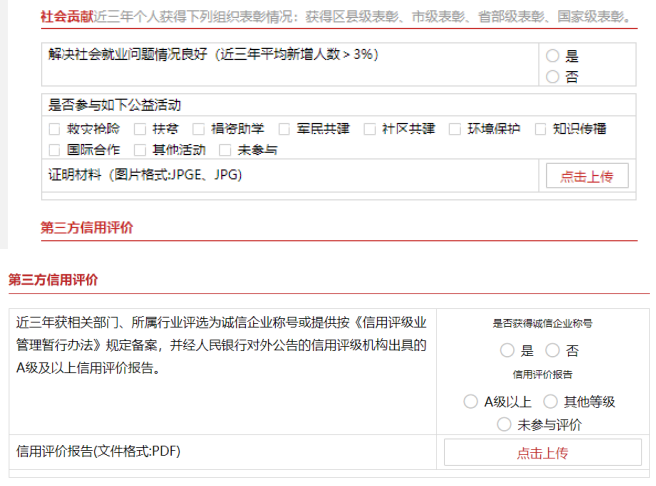Enable the 捐资助学 option

click(199, 129)
